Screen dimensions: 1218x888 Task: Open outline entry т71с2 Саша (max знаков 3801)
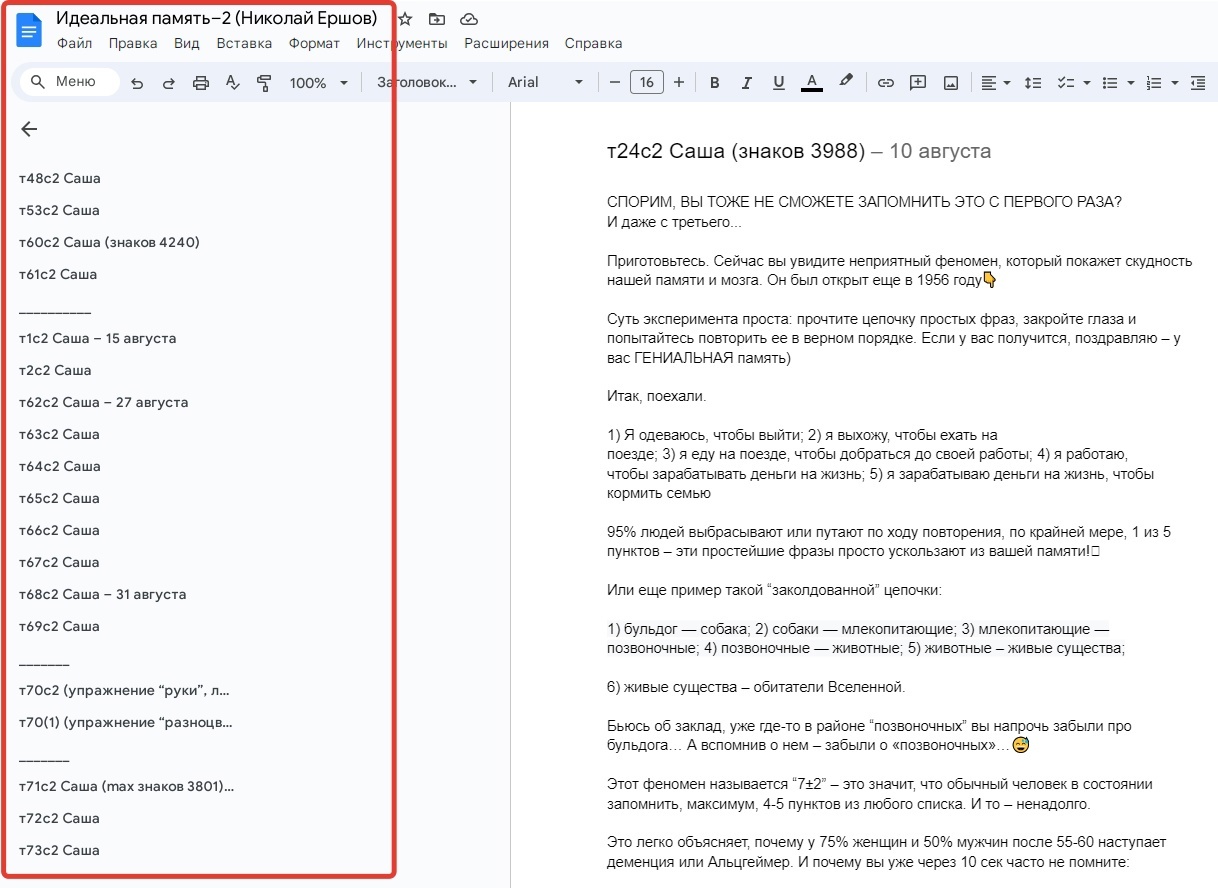[127, 786]
